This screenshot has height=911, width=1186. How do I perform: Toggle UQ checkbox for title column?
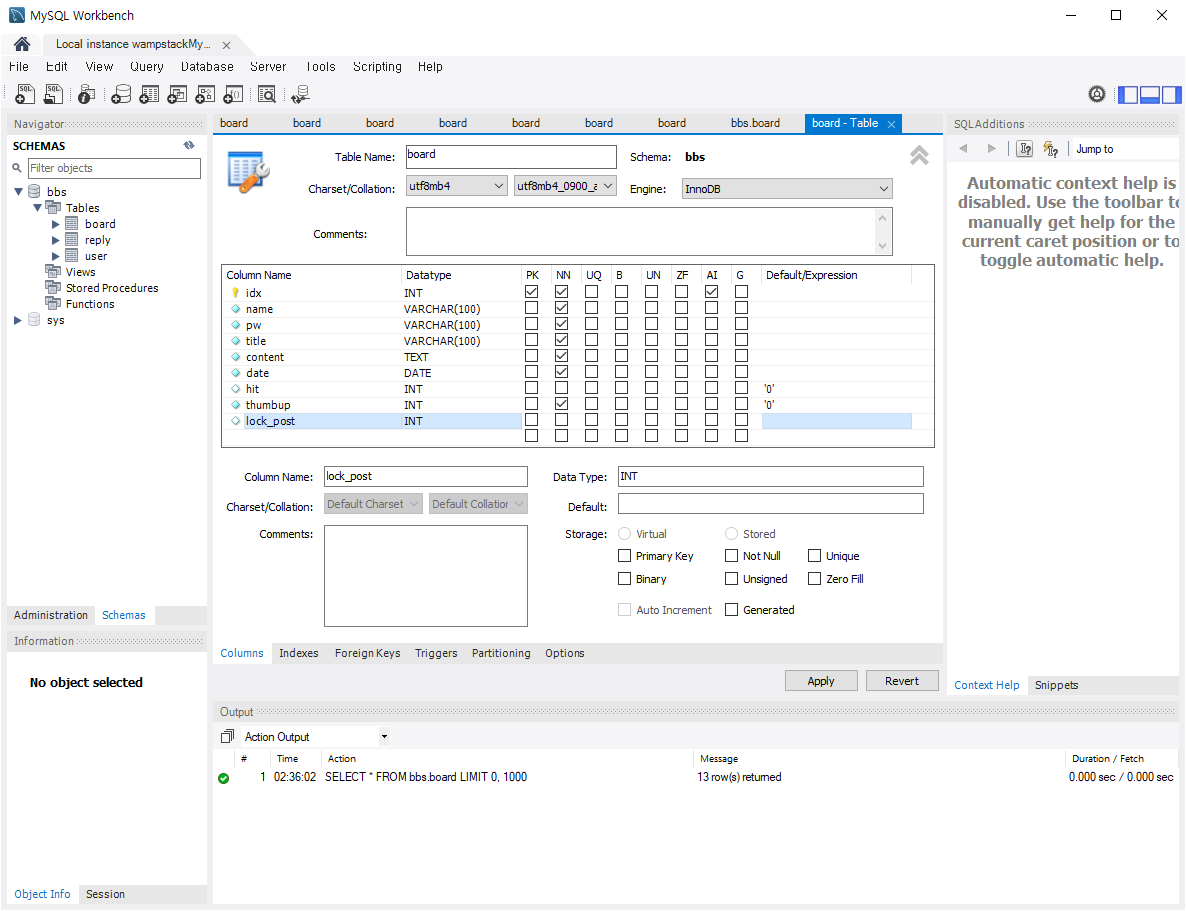[591, 340]
